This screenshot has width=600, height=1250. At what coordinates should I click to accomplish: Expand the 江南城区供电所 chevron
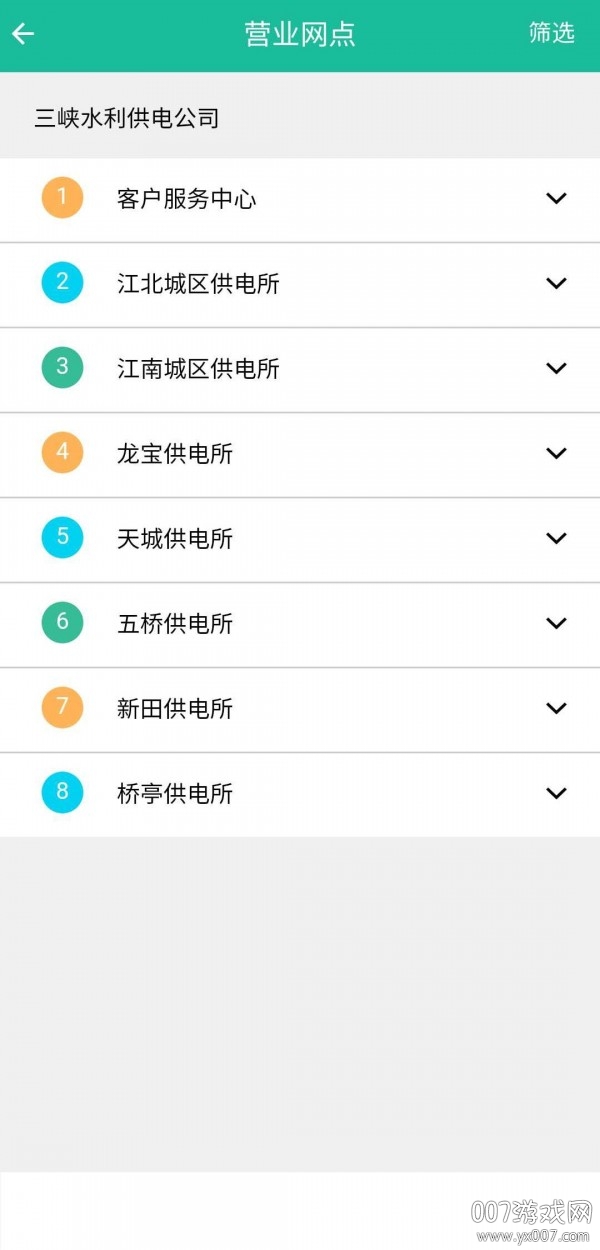pyautogui.click(x=556, y=368)
